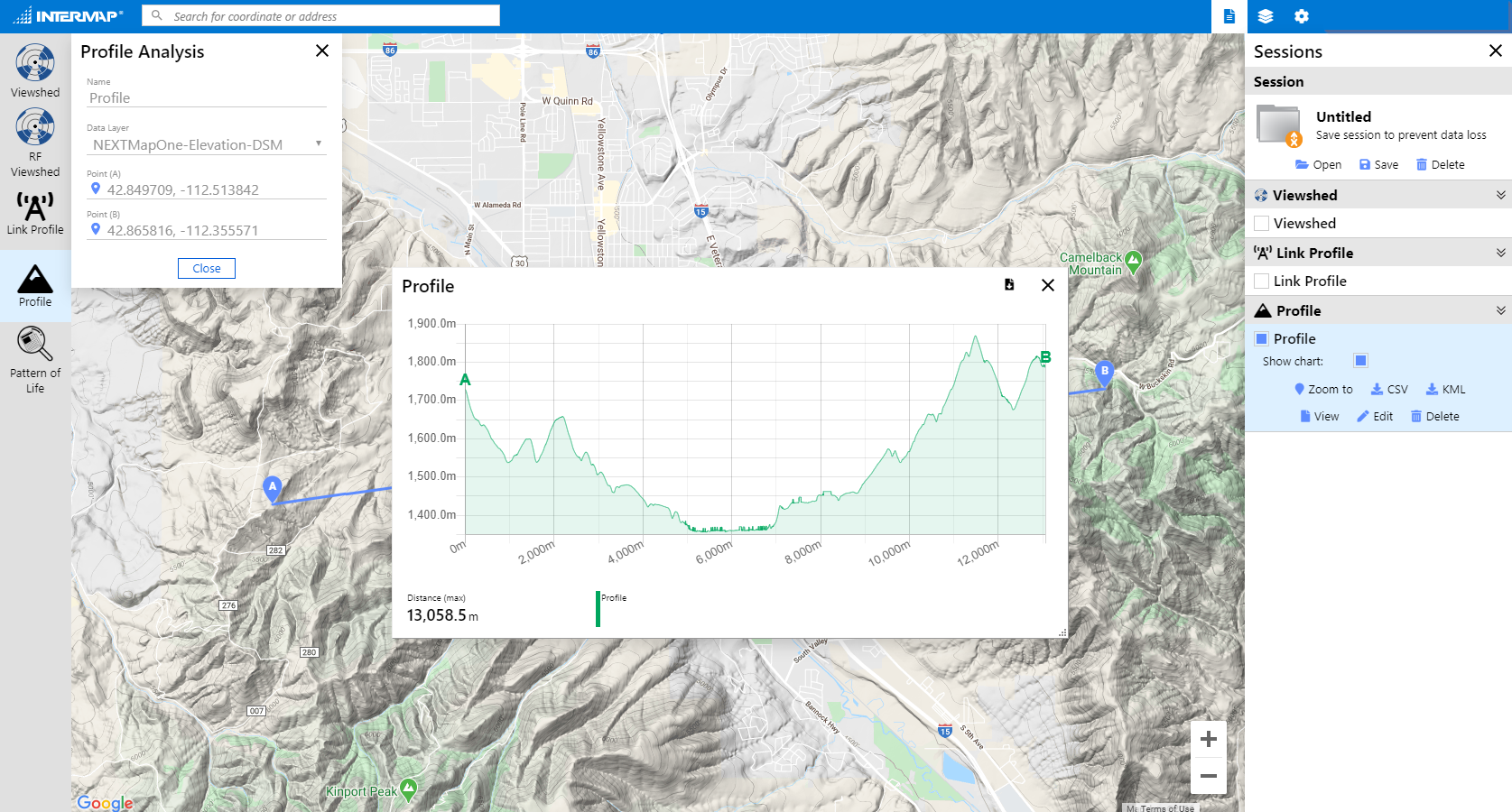Collapse the Viewshed section in Sessions panel
This screenshot has height=812, width=1512.
[1500, 194]
